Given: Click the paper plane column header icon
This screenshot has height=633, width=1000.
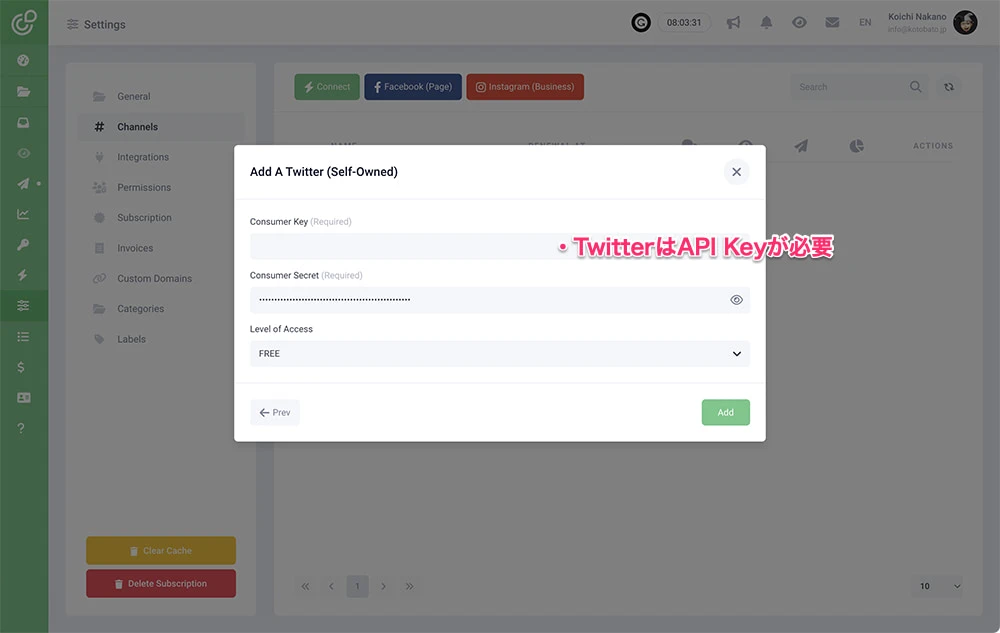Looking at the screenshot, I should [x=801, y=146].
